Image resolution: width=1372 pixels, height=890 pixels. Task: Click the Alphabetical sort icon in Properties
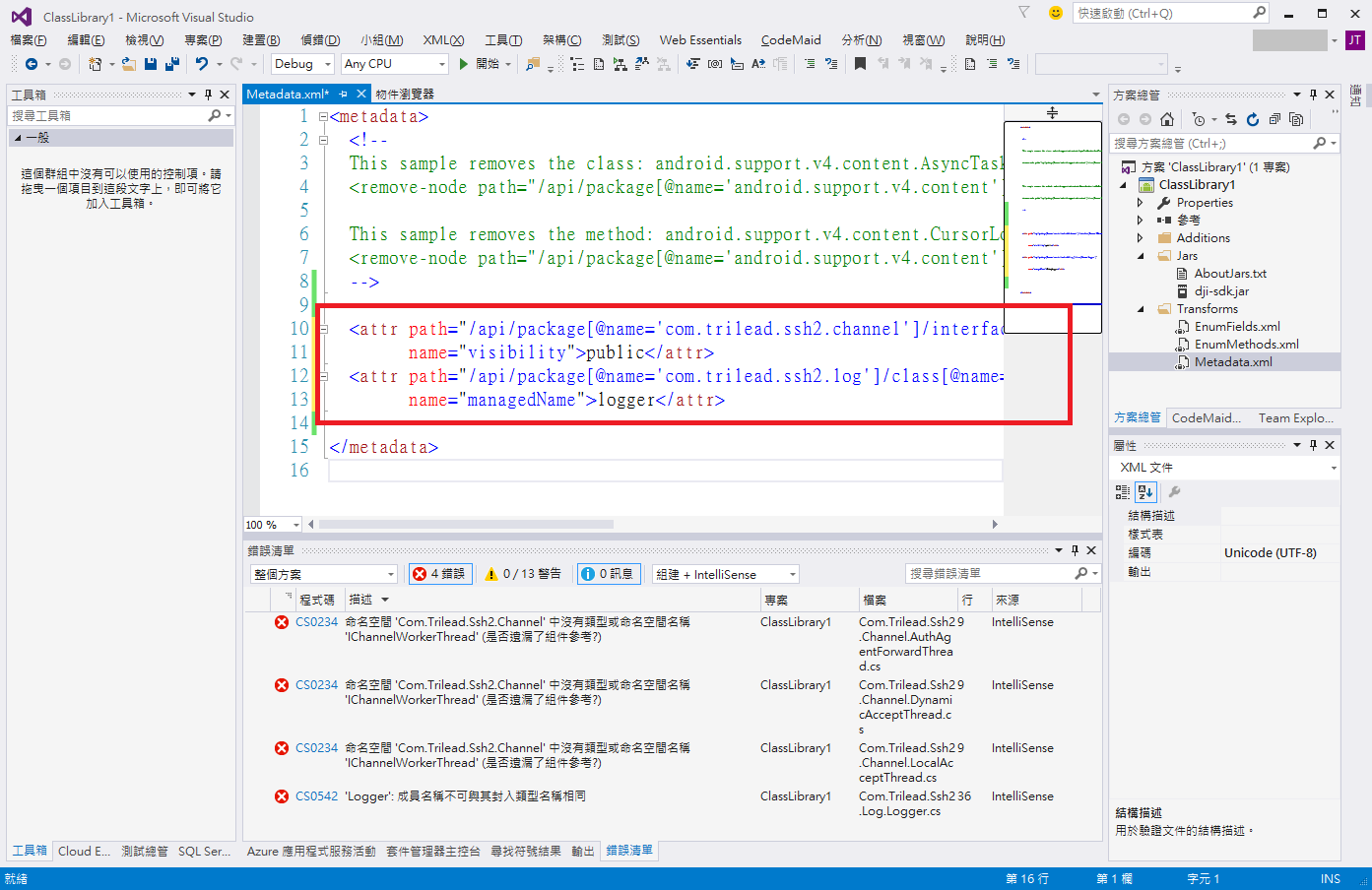(1145, 491)
